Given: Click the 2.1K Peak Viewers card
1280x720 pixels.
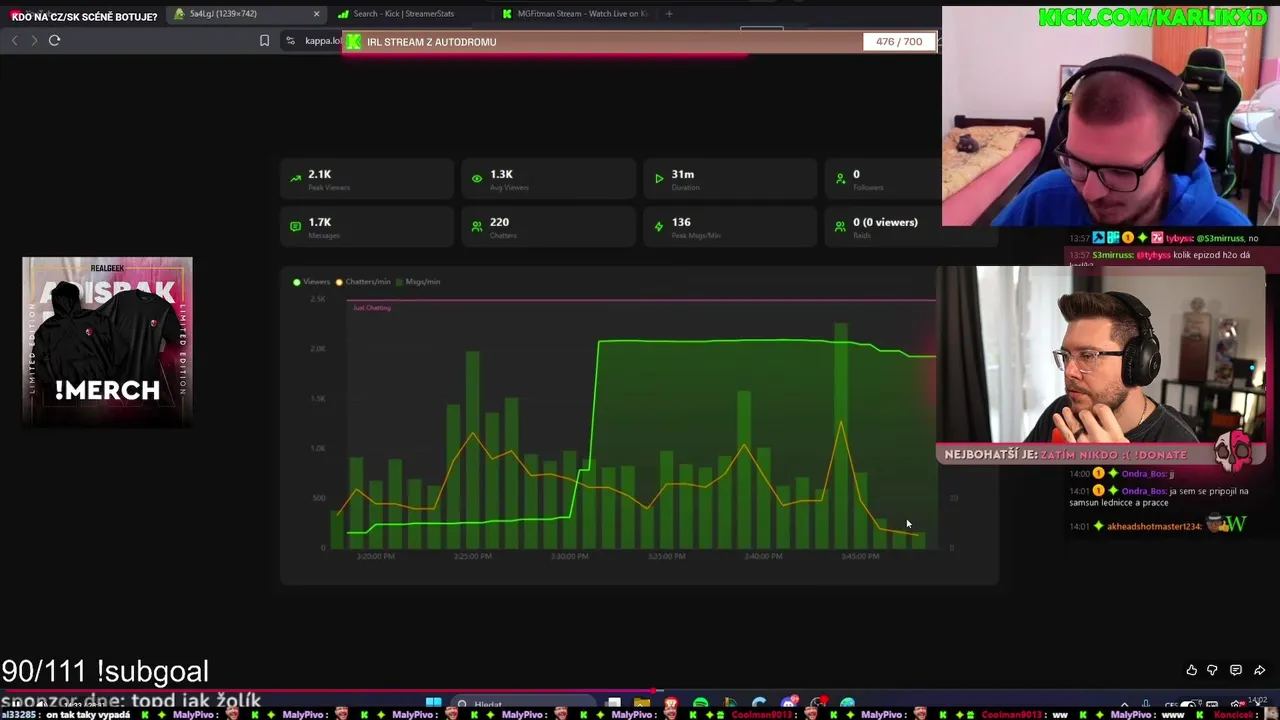Looking at the screenshot, I should coord(367,179).
